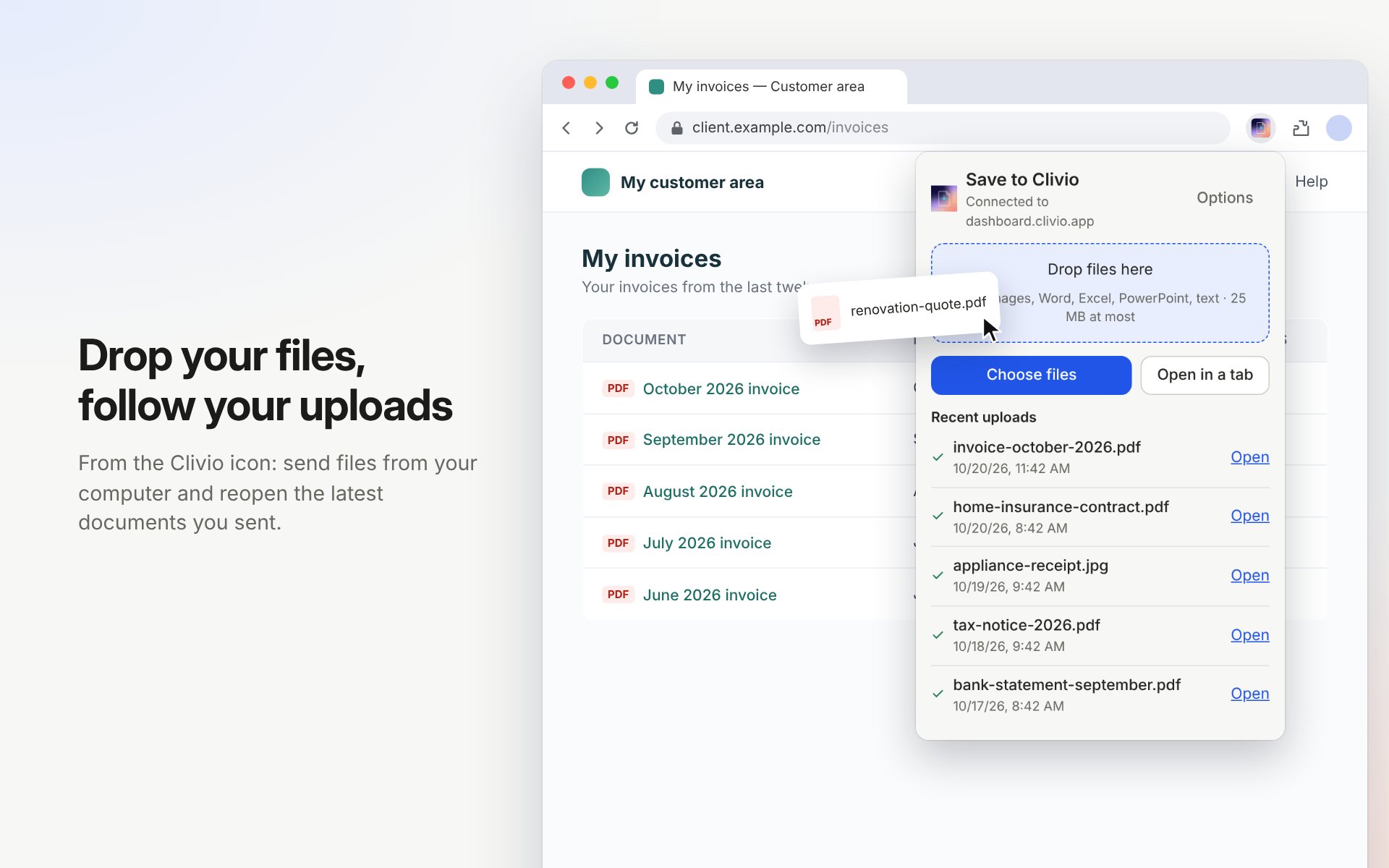Open the browser extensions puzzle icon
1389x868 pixels.
pyautogui.click(x=1301, y=128)
